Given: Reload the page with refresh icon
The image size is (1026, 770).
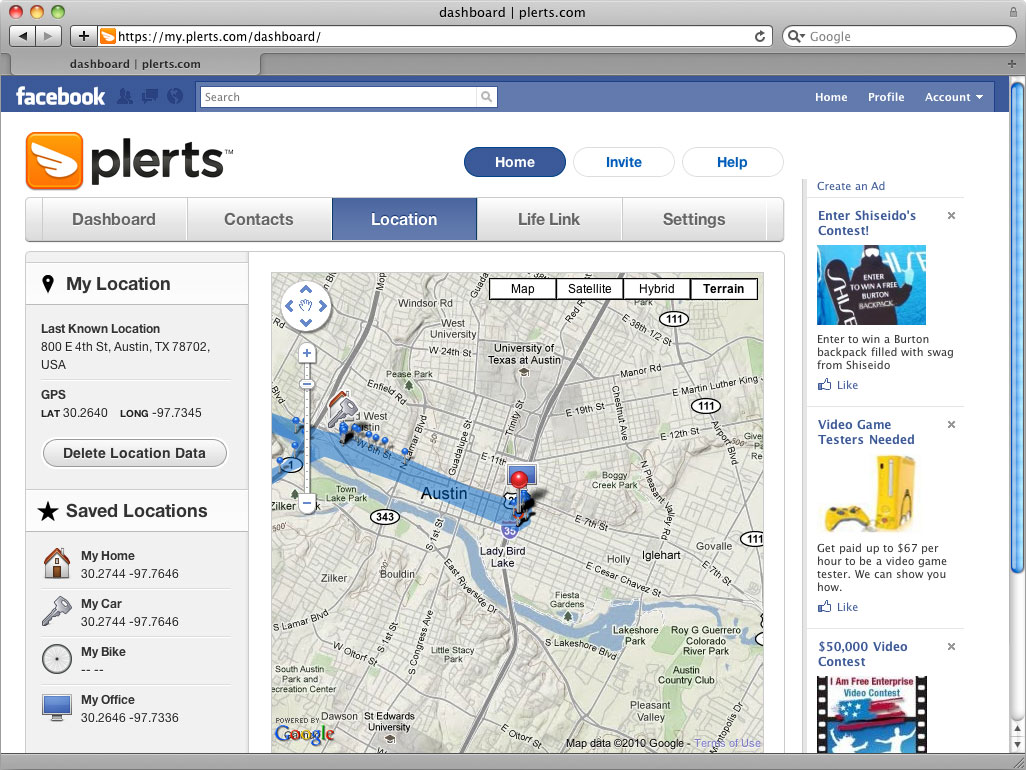Looking at the screenshot, I should [760, 36].
